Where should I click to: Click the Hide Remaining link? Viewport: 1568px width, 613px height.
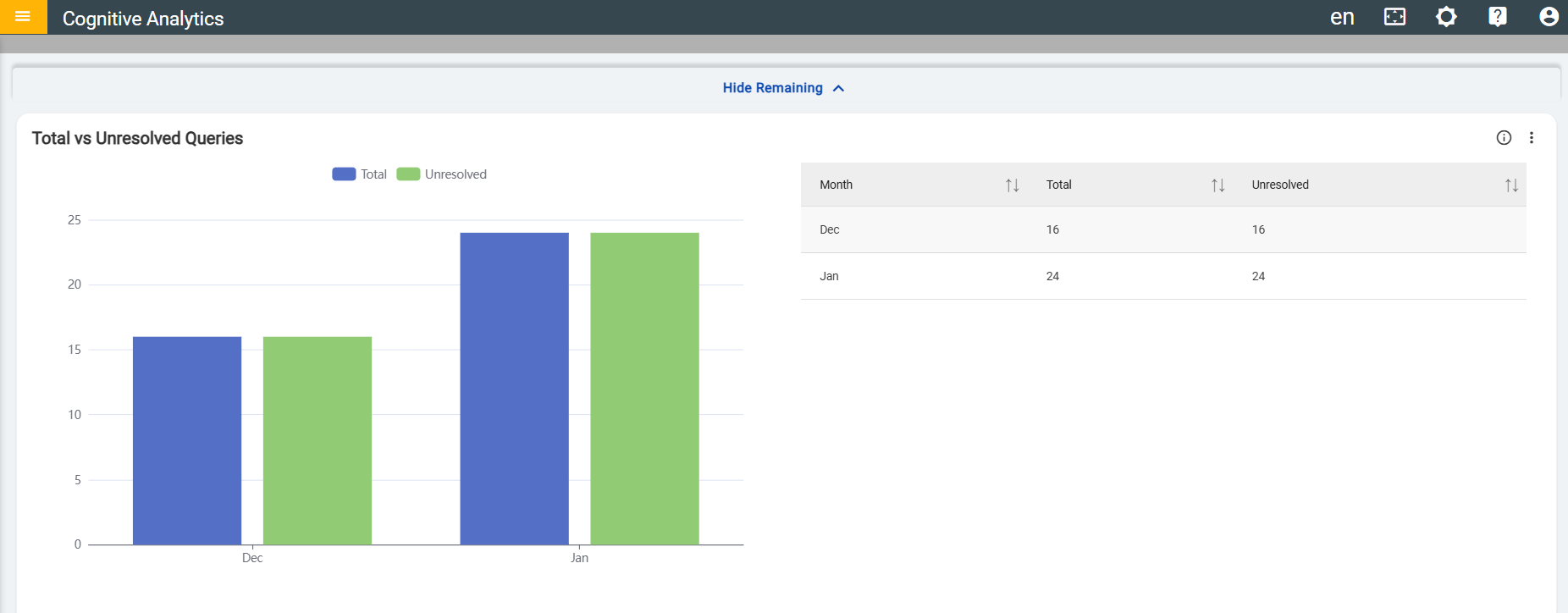(773, 88)
